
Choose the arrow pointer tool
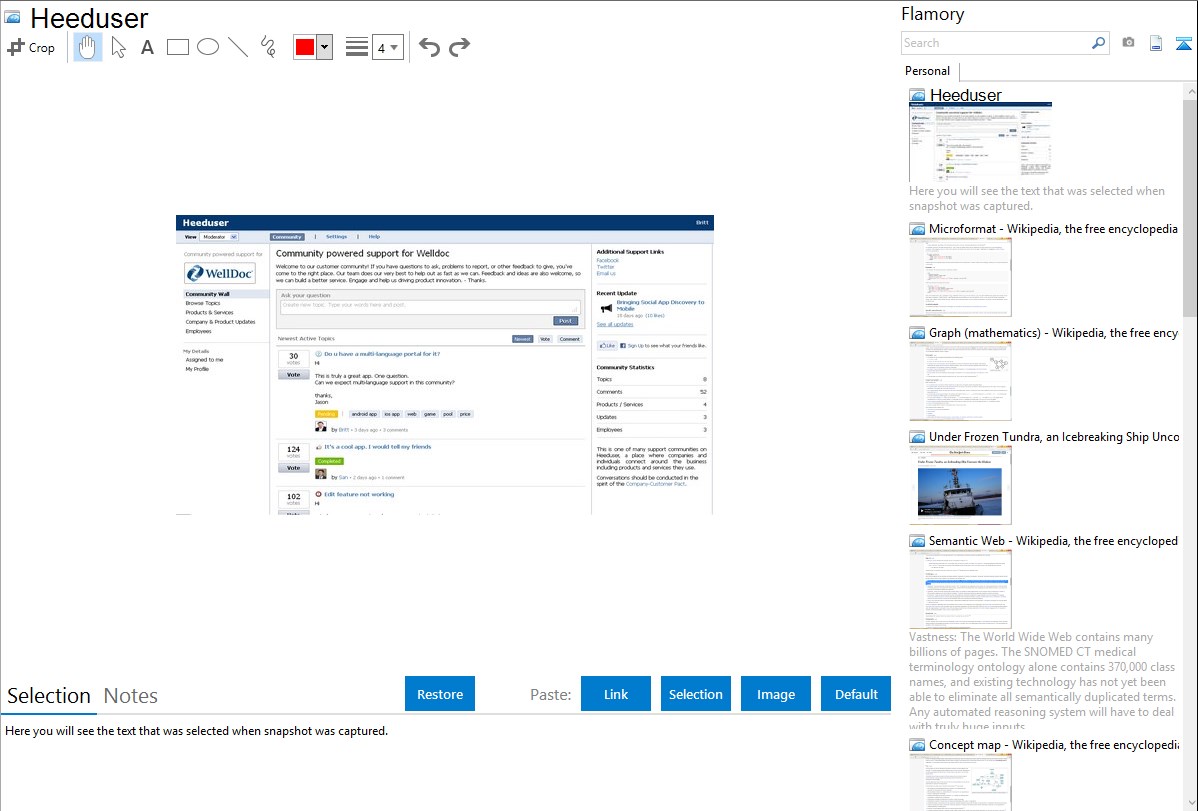pyautogui.click(x=118, y=47)
